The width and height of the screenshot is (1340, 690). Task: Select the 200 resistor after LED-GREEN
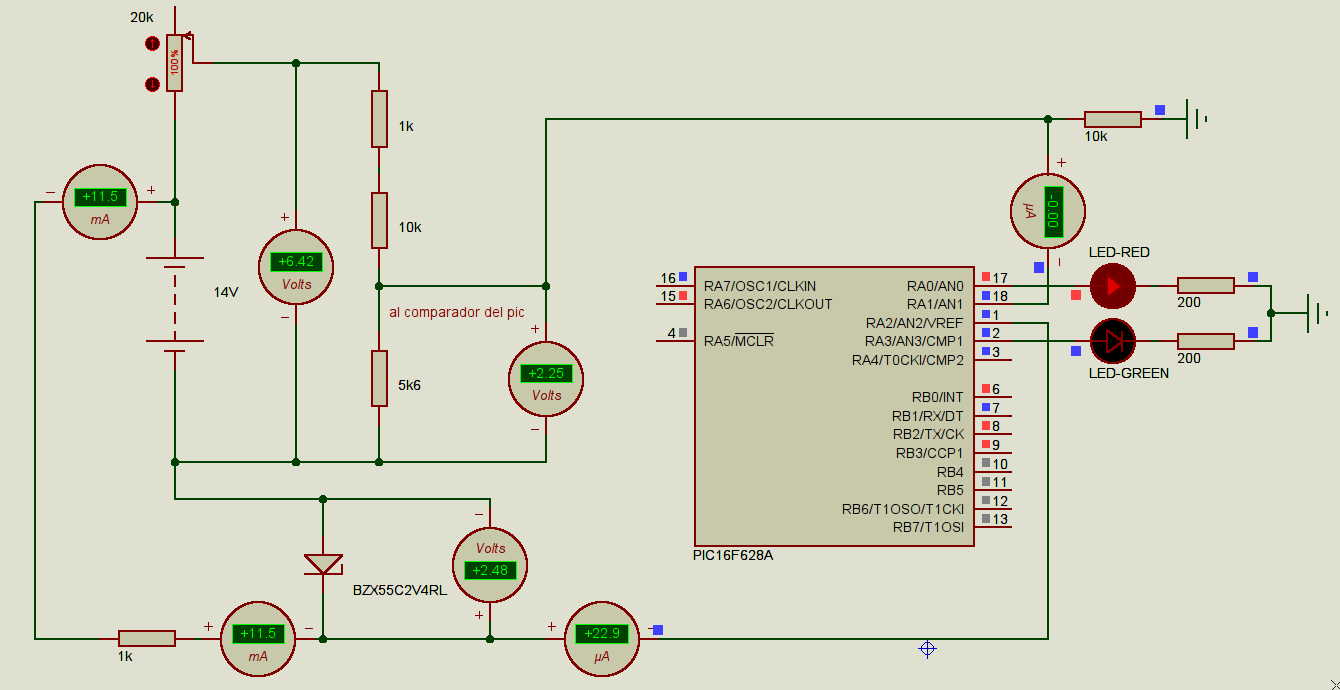(x=1205, y=341)
